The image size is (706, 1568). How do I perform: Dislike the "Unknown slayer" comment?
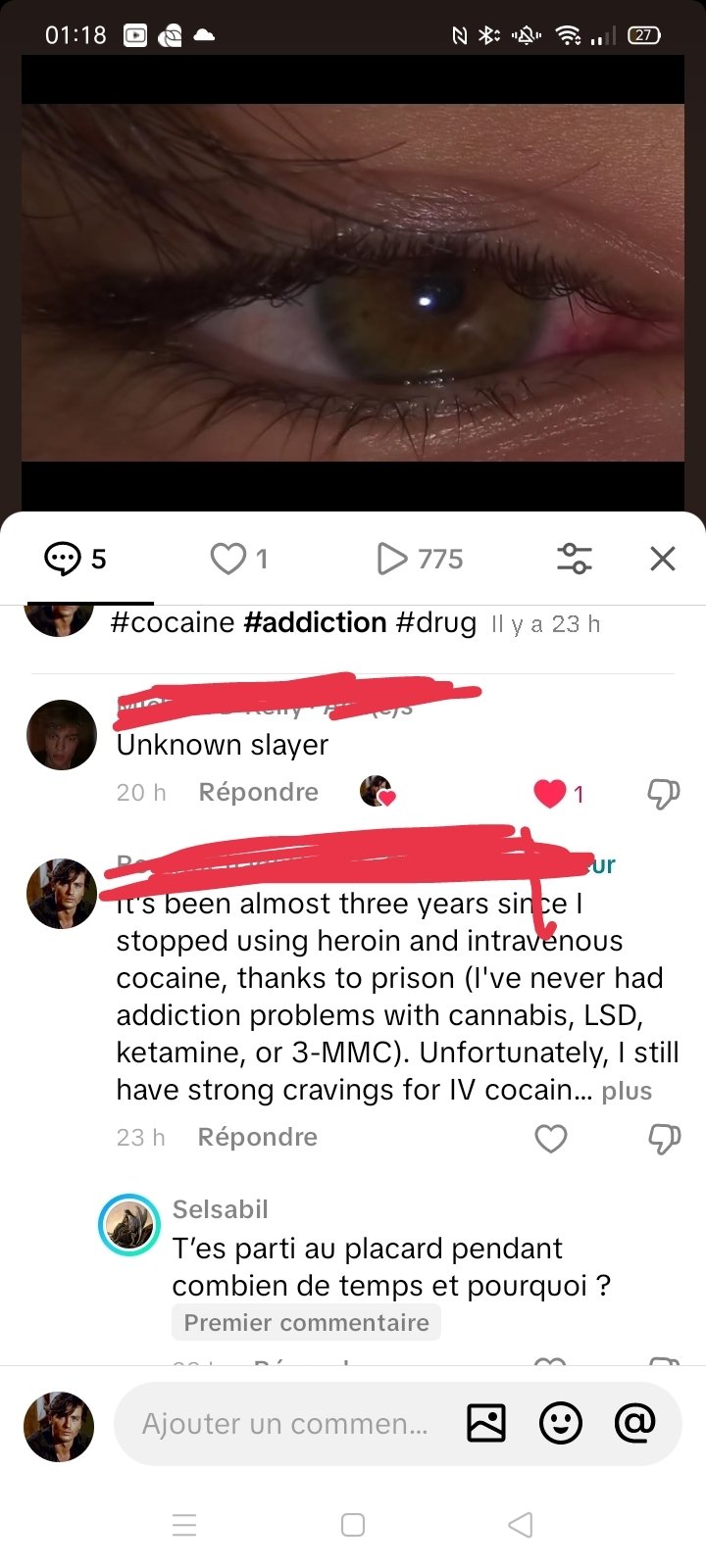(664, 794)
